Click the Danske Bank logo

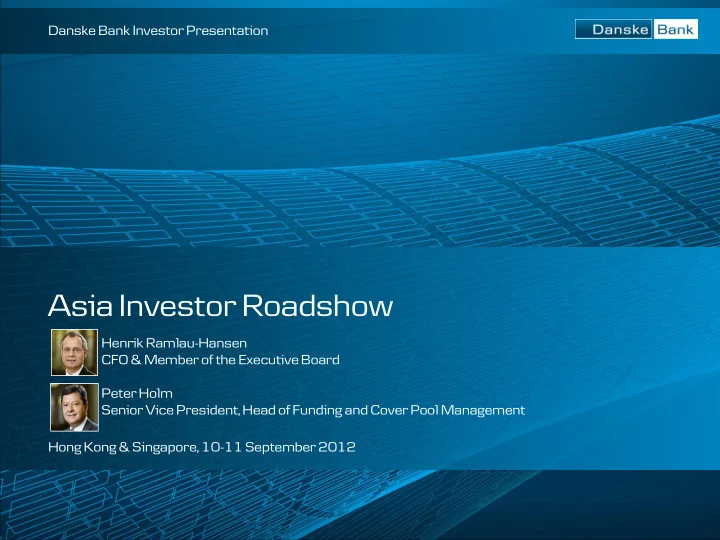(636, 29)
